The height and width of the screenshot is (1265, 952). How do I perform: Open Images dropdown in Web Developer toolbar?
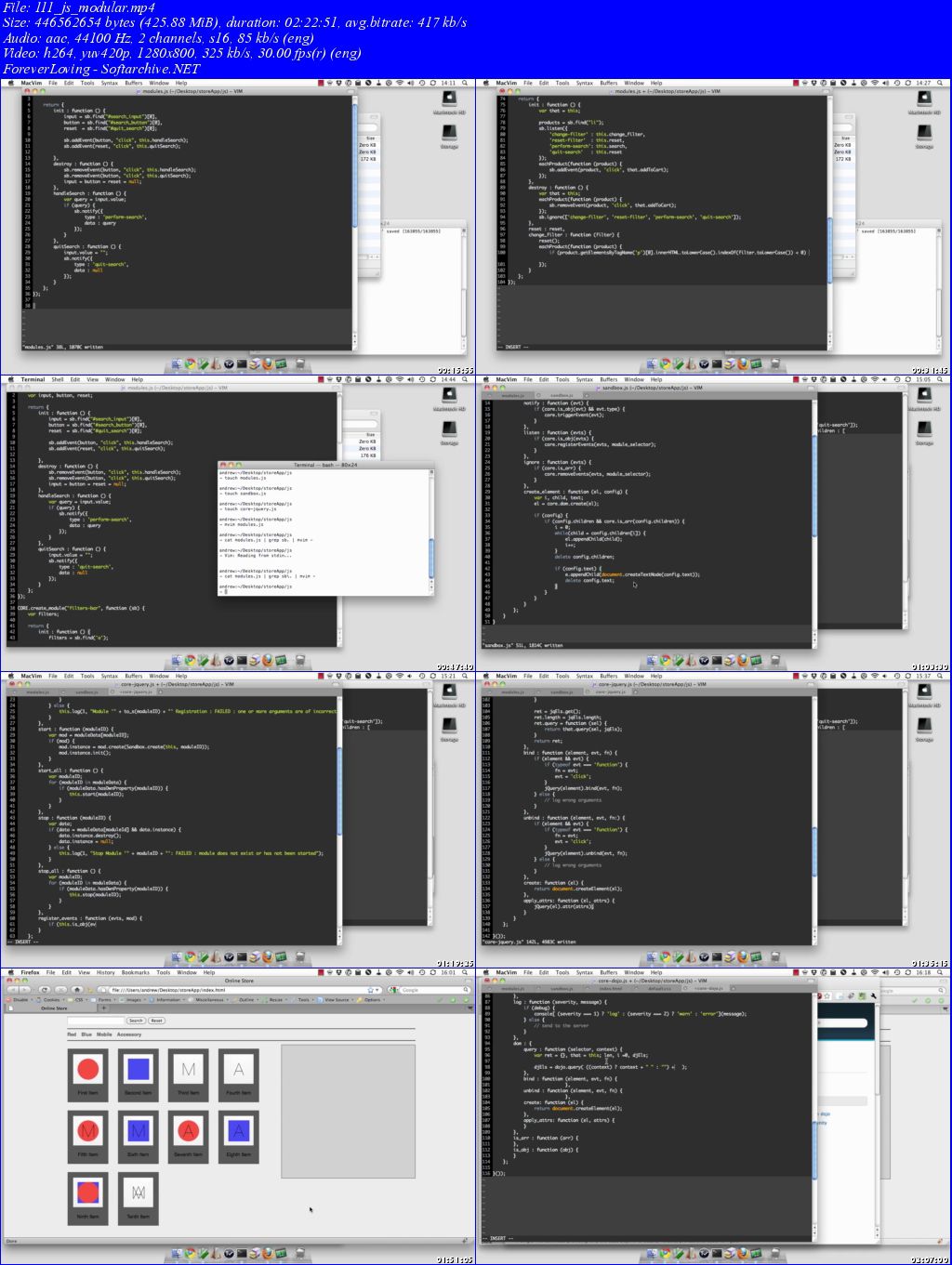pos(133,1000)
